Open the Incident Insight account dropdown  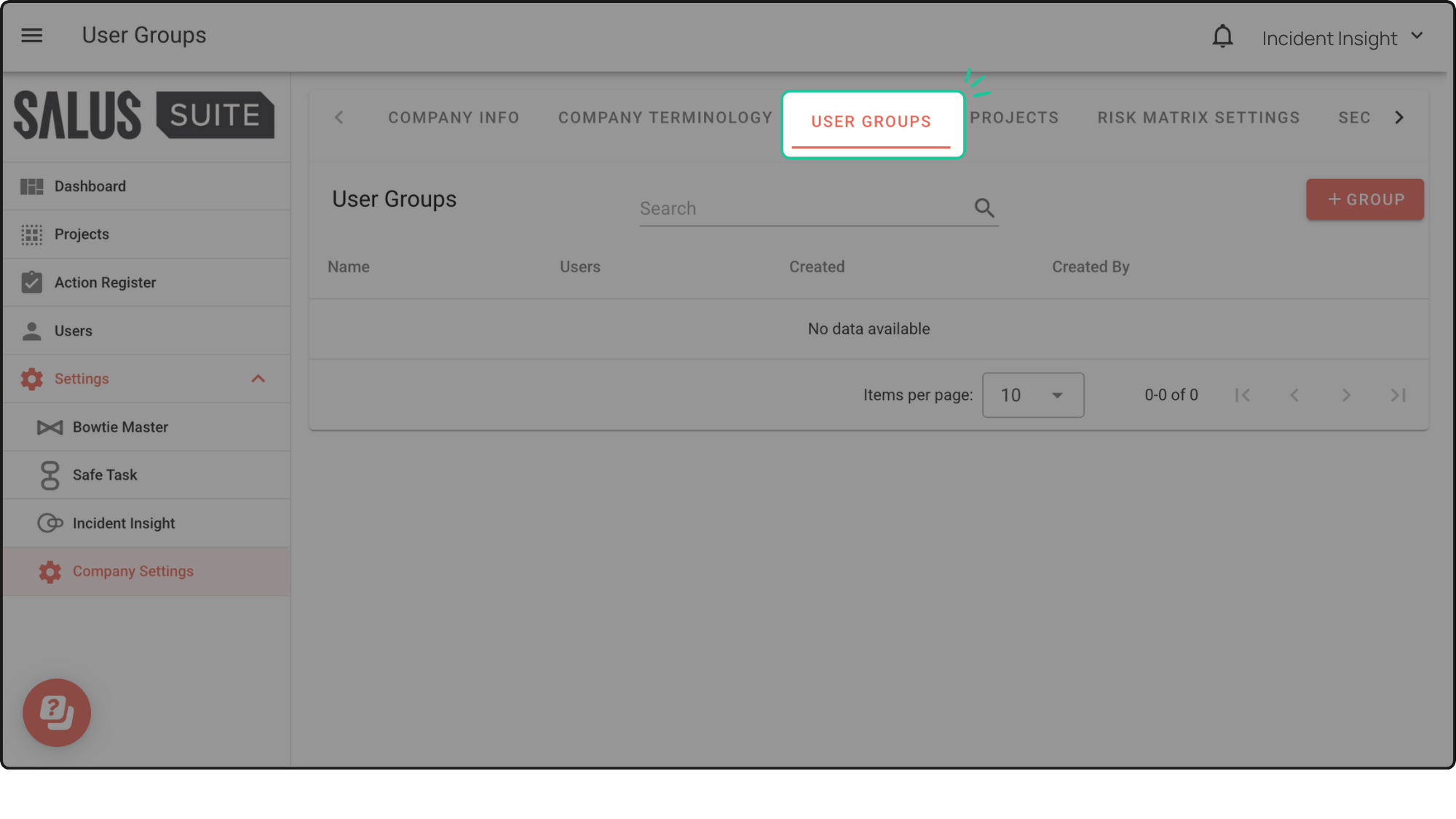pyautogui.click(x=1342, y=38)
